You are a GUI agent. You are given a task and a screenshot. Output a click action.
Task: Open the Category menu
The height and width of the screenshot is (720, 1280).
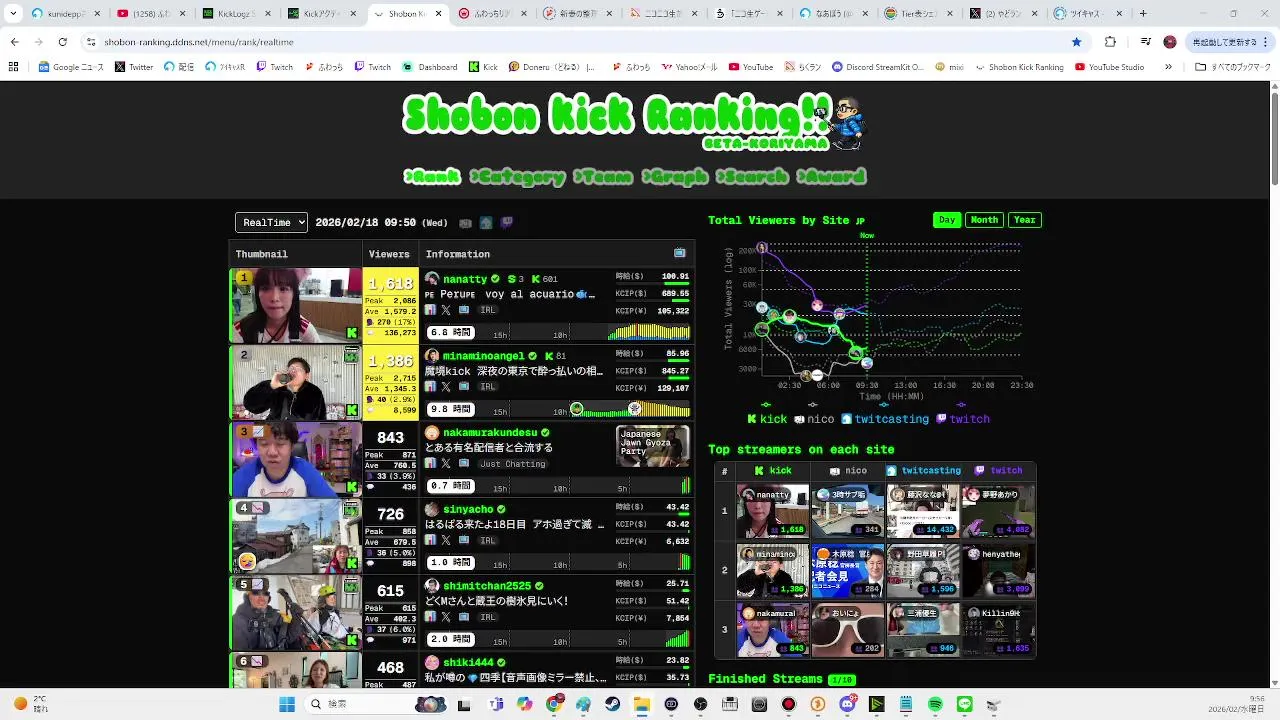pyautogui.click(x=517, y=177)
